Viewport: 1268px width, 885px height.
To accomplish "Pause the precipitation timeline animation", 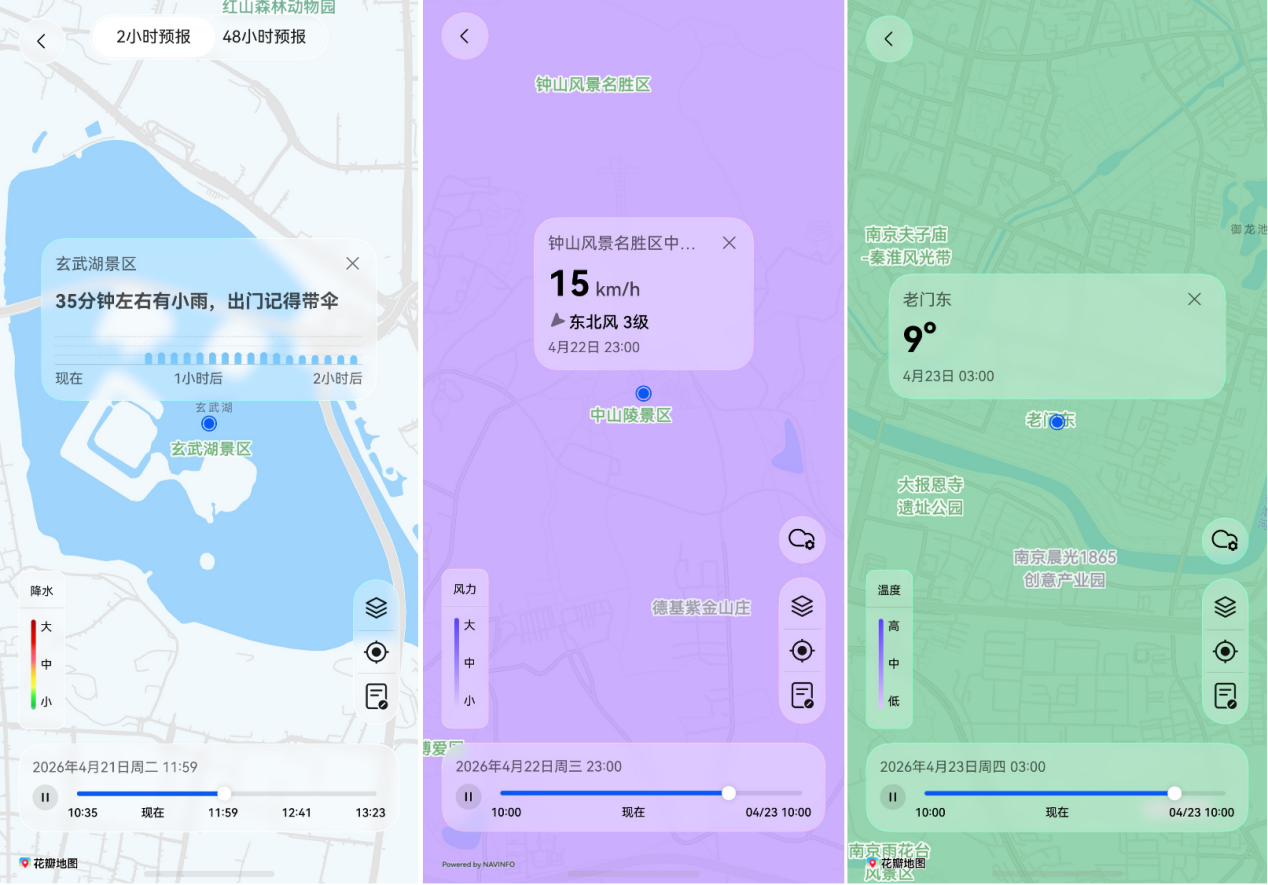I will pos(45,797).
